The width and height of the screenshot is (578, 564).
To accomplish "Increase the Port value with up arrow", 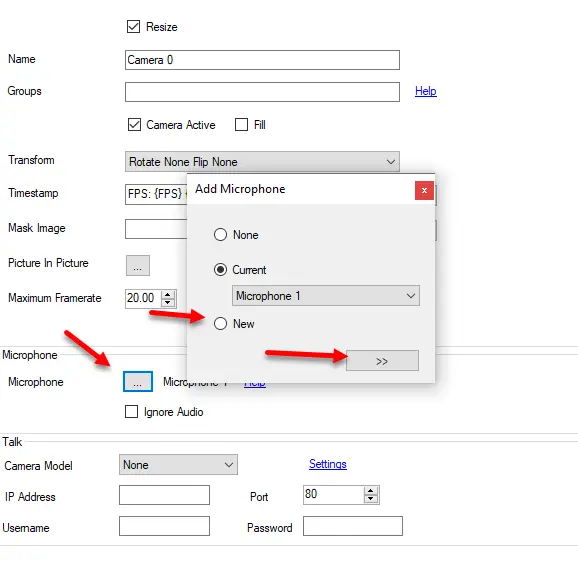I will 371,491.
